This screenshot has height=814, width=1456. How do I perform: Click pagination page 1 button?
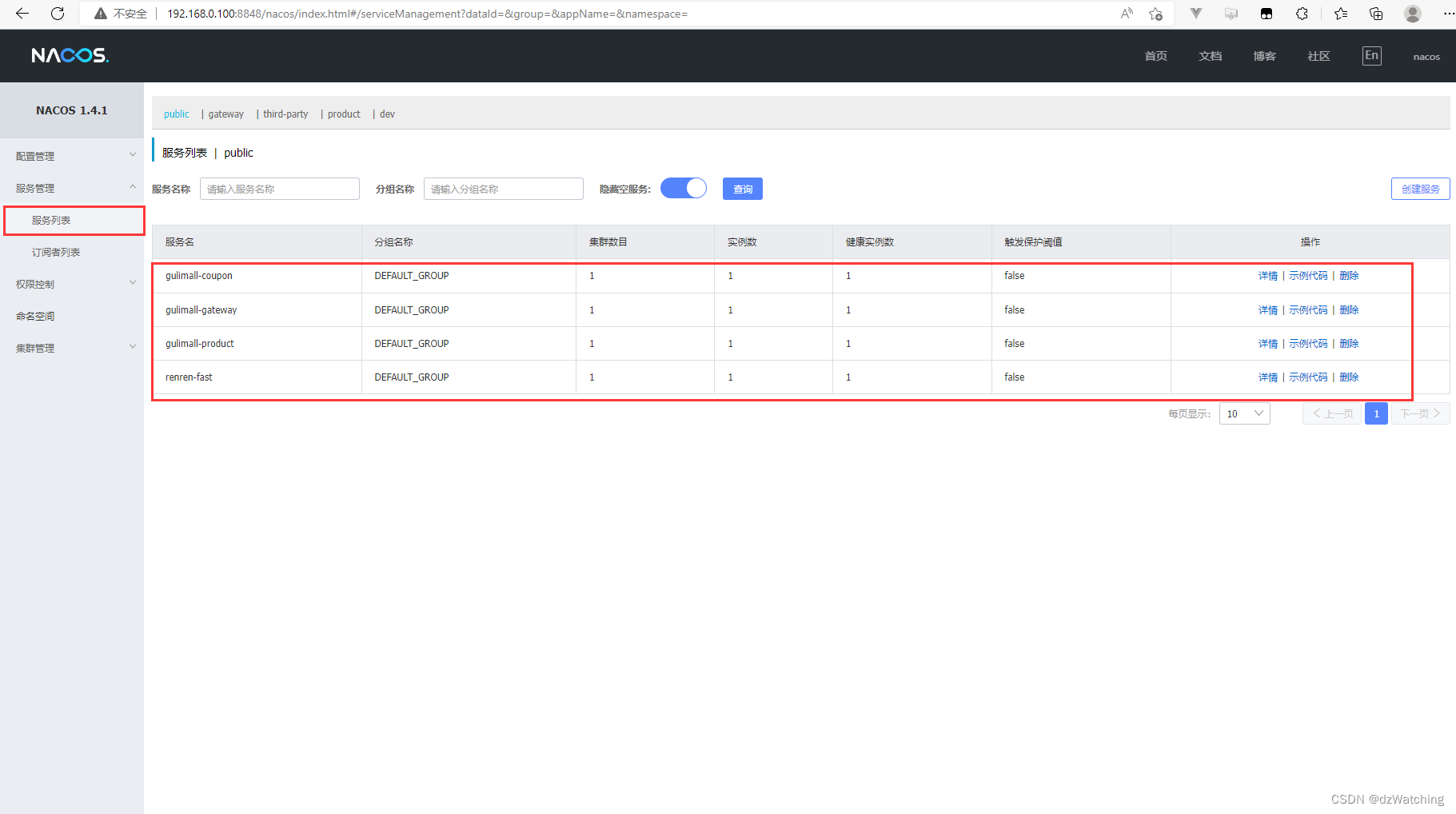(x=1376, y=413)
